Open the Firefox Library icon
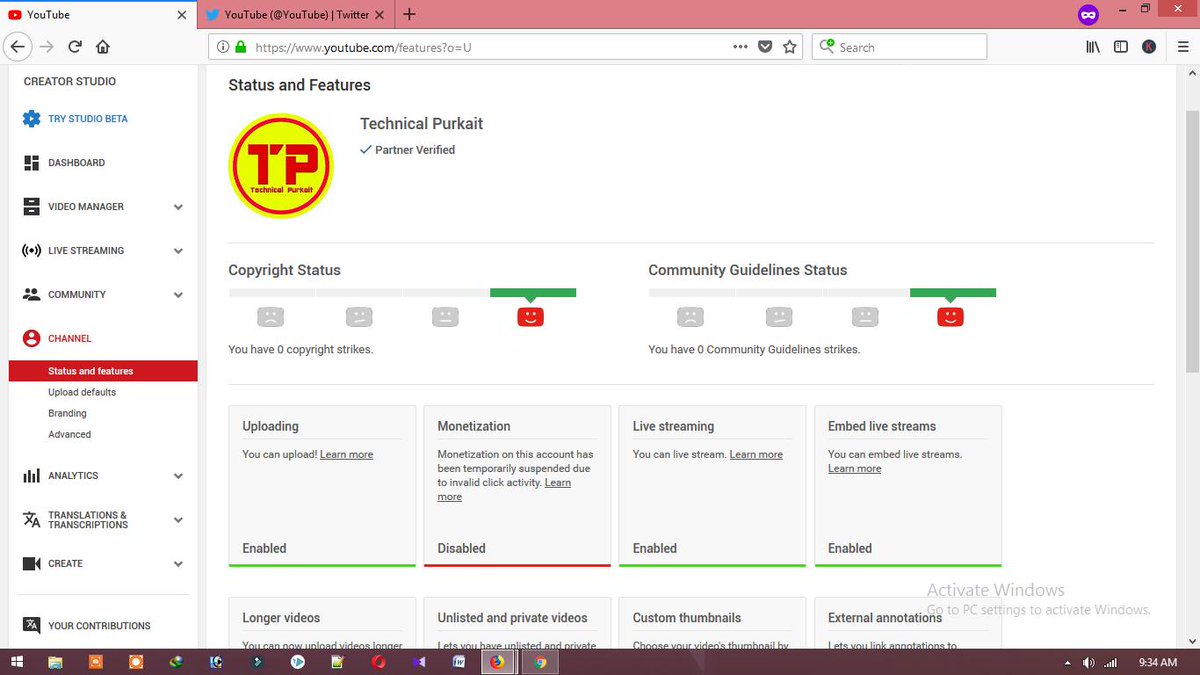Viewport: 1200px width, 675px height. (x=1093, y=47)
